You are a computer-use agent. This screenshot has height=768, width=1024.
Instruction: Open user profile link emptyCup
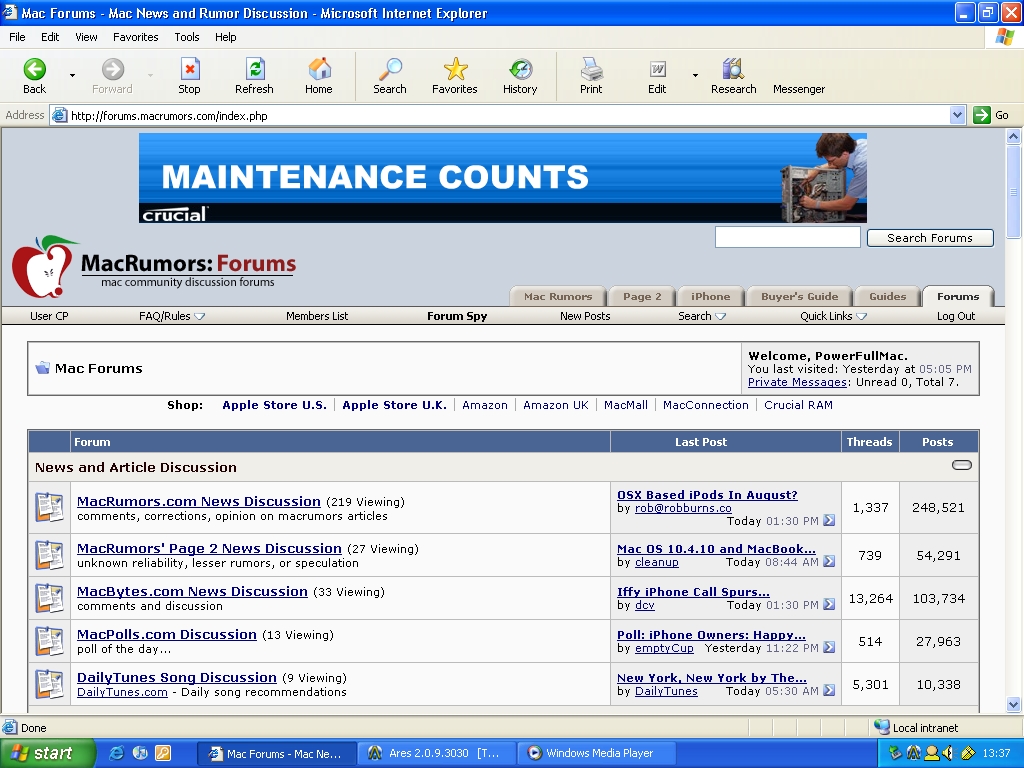click(x=664, y=648)
